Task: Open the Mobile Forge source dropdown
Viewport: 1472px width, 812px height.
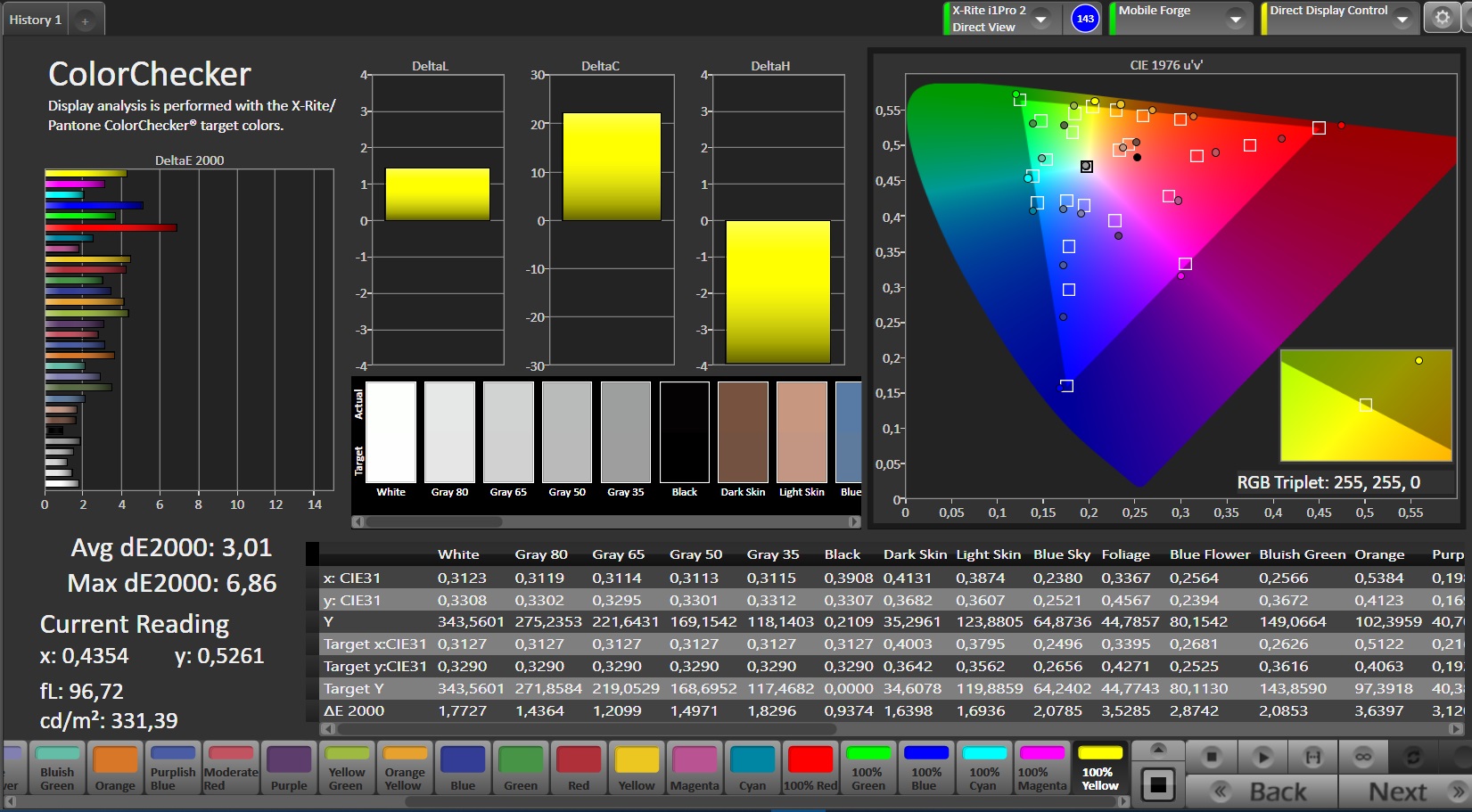Action: 1235,19
